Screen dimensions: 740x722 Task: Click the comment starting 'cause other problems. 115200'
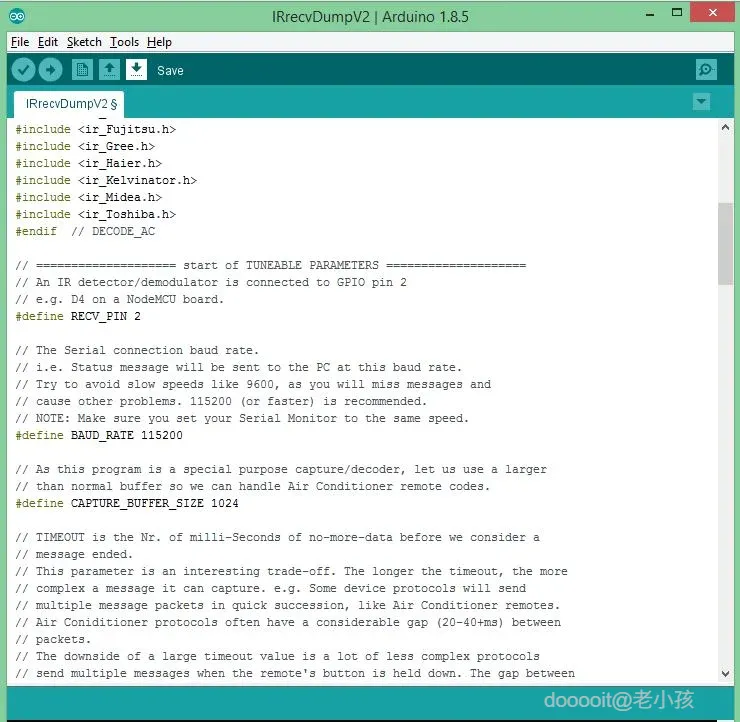(221, 401)
